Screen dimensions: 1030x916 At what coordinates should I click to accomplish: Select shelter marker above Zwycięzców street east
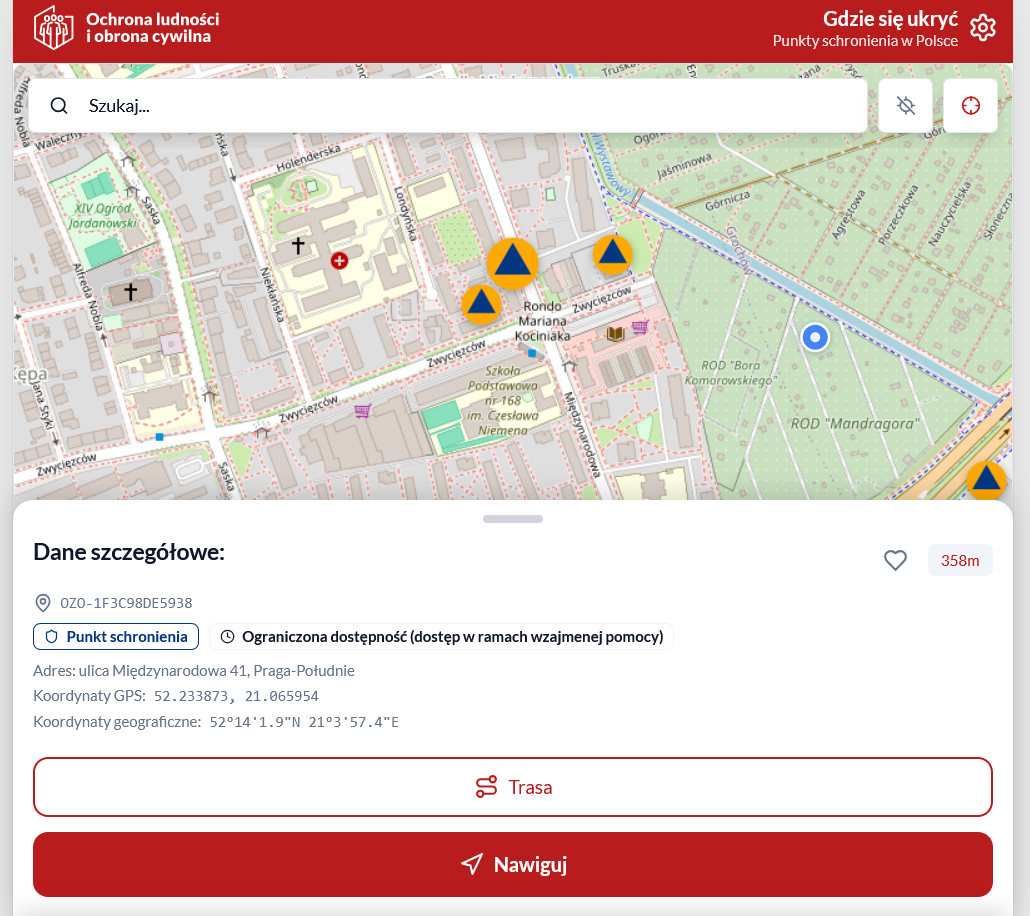coord(612,255)
